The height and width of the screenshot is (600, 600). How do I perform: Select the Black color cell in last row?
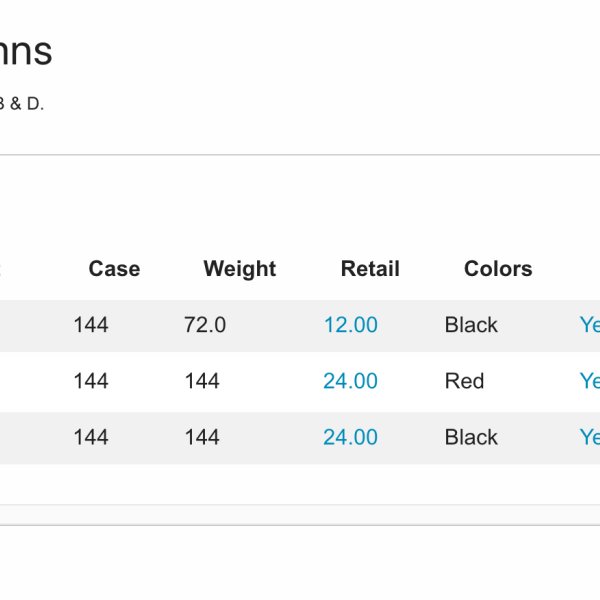pyautogui.click(x=471, y=437)
